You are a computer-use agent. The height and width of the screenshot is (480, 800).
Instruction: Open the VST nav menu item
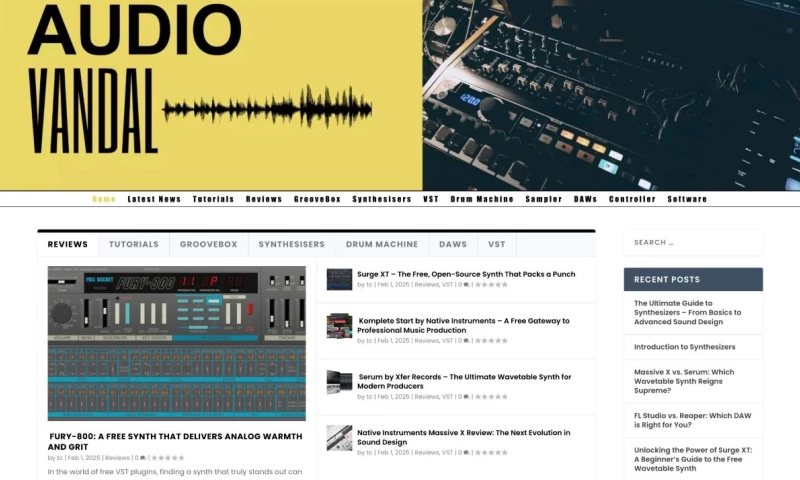point(431,199)
